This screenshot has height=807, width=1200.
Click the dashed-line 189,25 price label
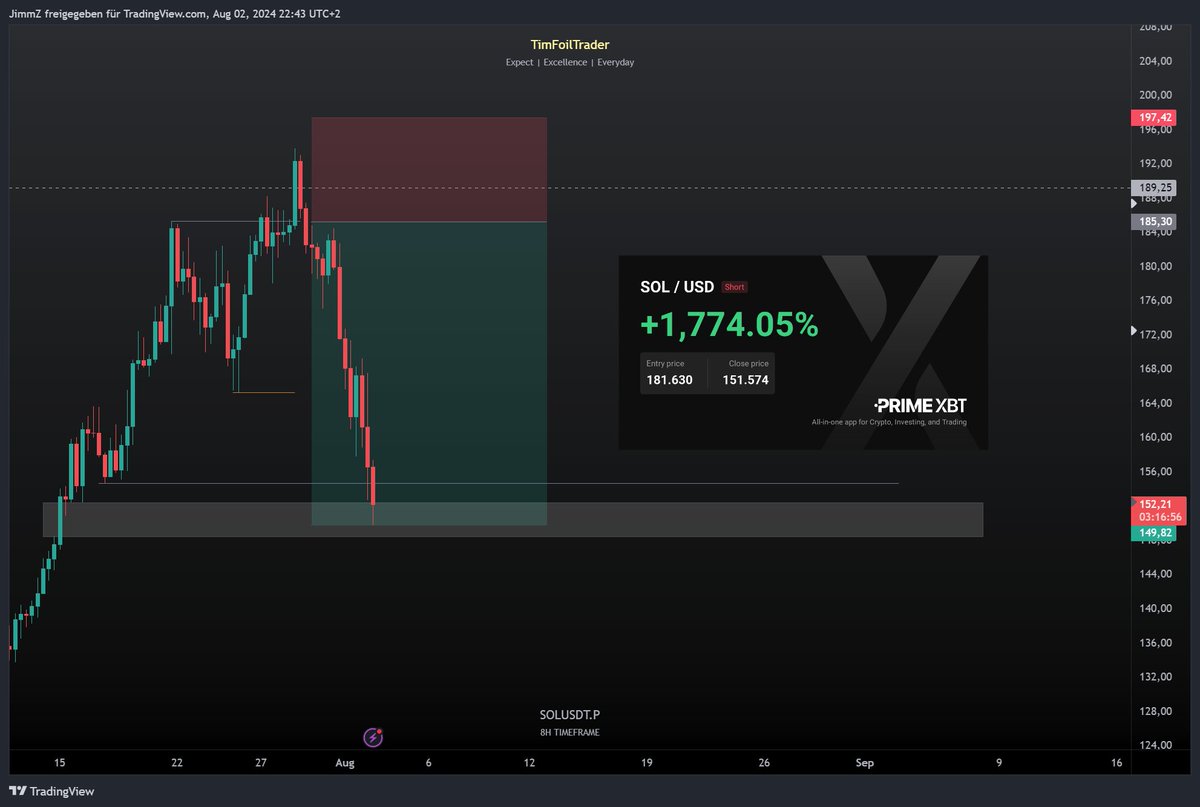(1153, 187)
